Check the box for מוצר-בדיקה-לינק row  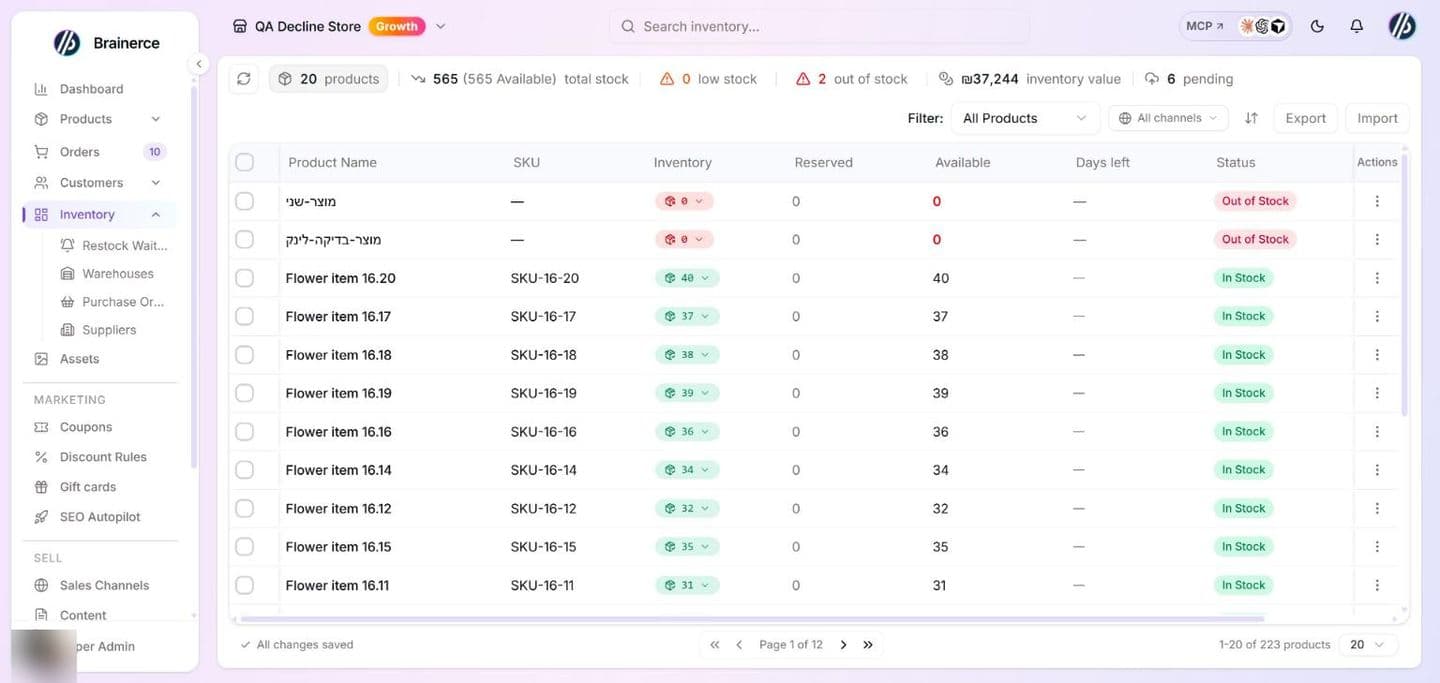tap(244, 239)
